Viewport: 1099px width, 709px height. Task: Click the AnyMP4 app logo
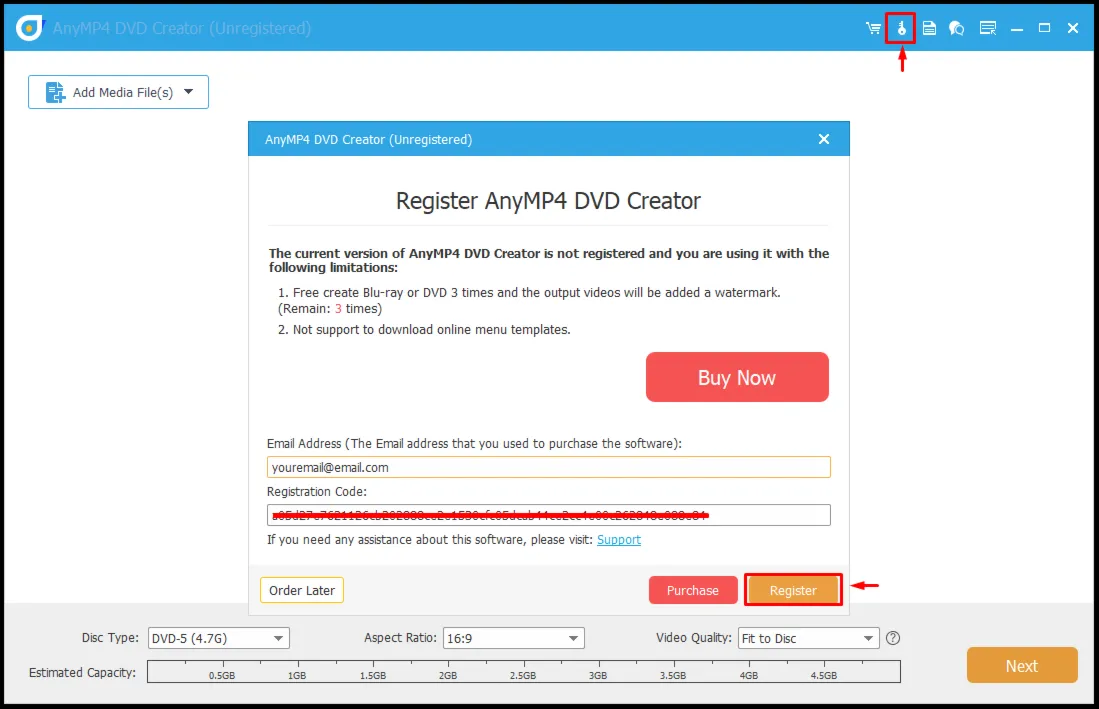29,28
